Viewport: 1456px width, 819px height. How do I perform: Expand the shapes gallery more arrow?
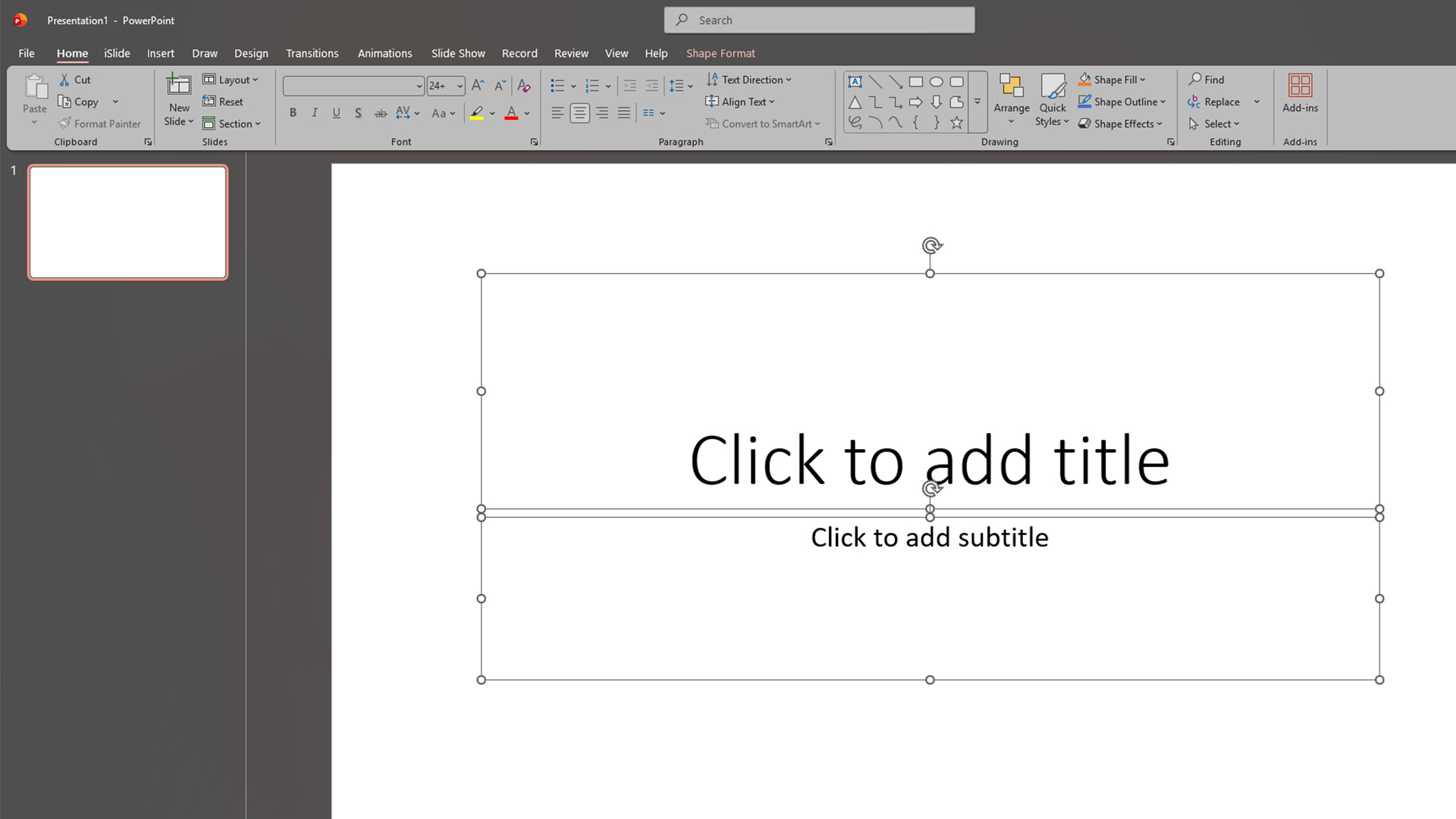(977, 102)
